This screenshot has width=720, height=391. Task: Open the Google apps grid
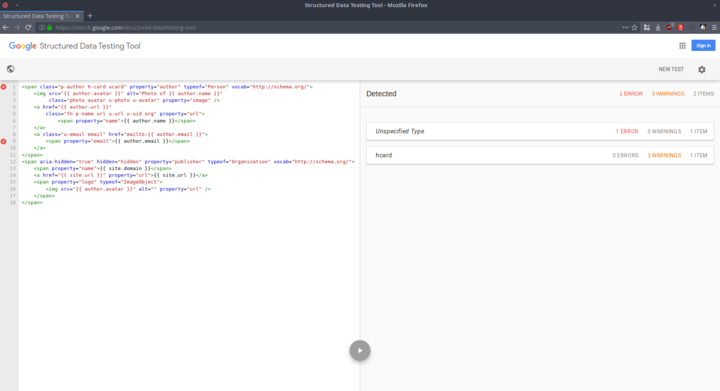pos(682,46)
